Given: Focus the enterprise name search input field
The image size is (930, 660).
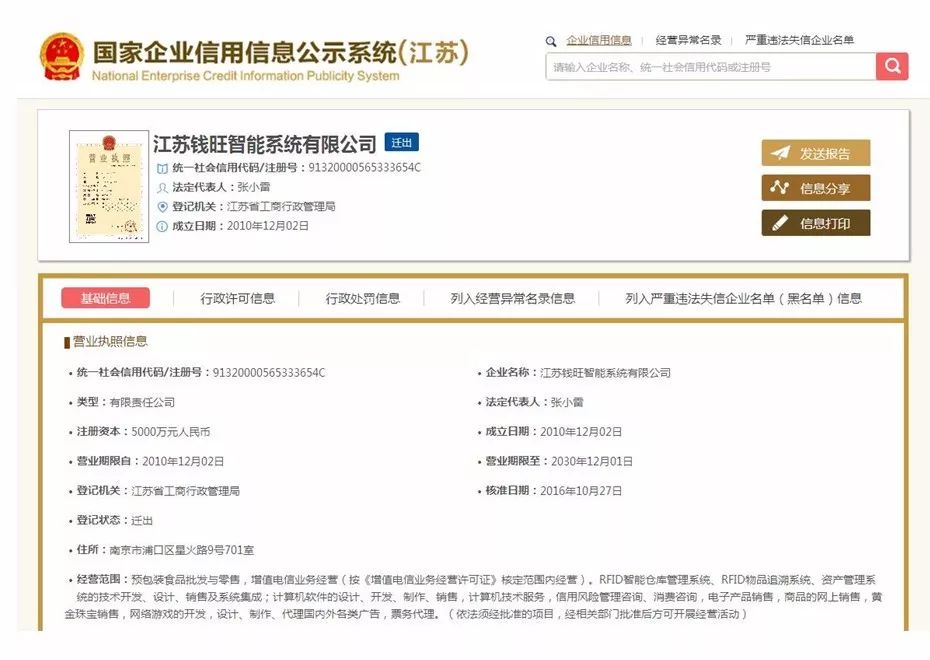Looking at the screenshot, I should [x=711, y=67].
